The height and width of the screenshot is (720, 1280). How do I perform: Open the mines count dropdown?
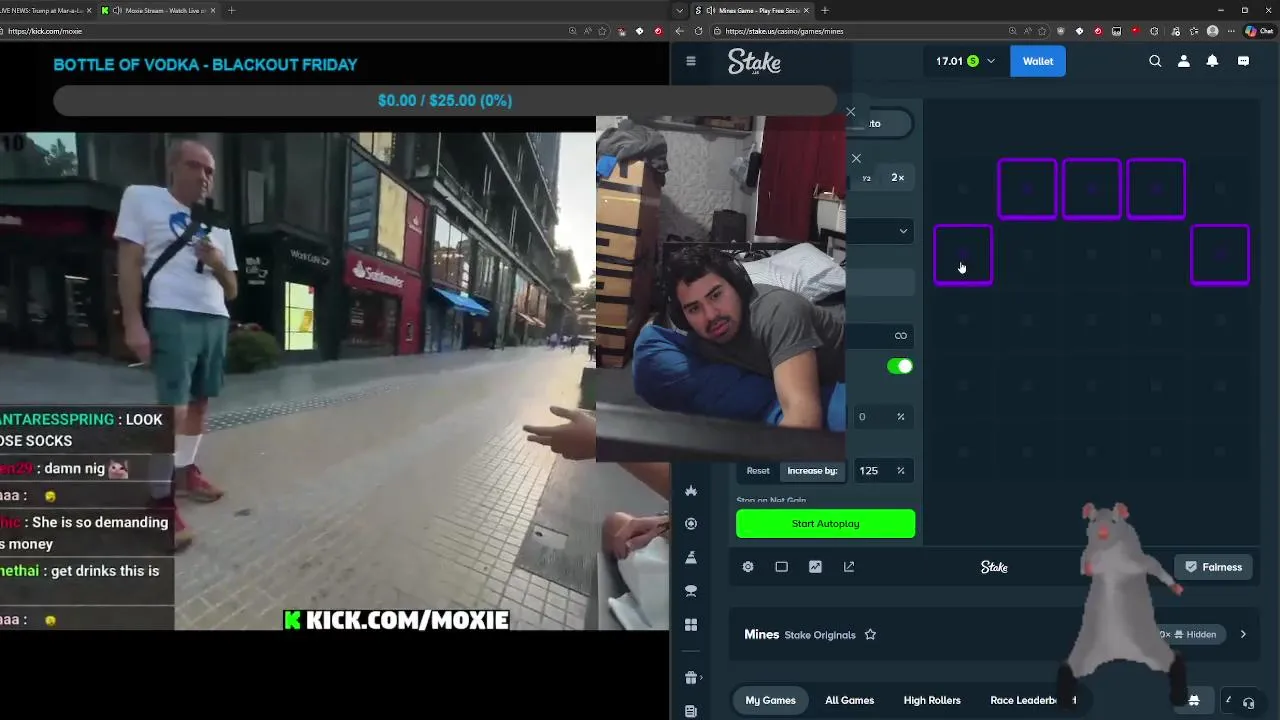pyautogui.click(x=880, y=231)
